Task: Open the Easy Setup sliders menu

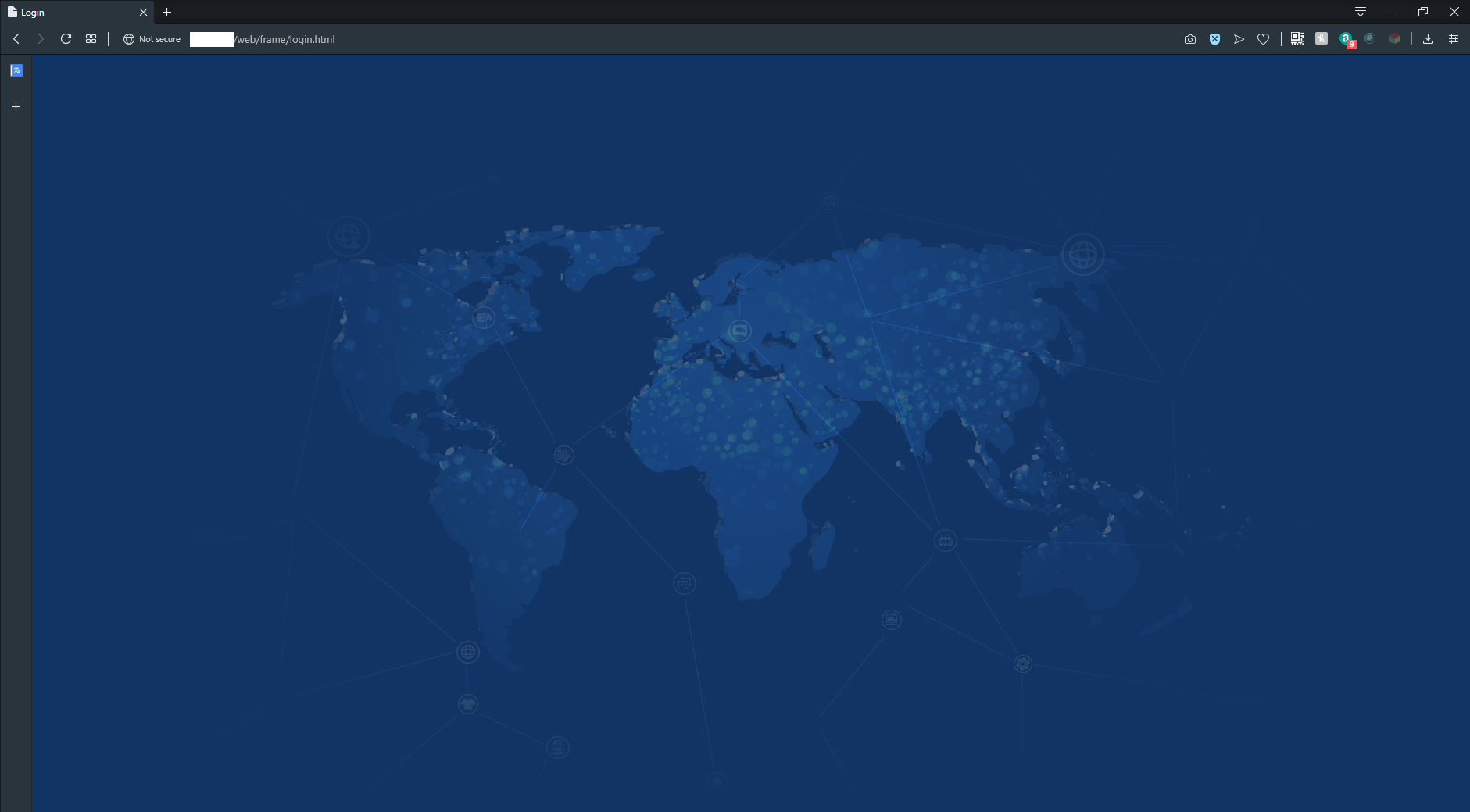Action: point(1454,39)
